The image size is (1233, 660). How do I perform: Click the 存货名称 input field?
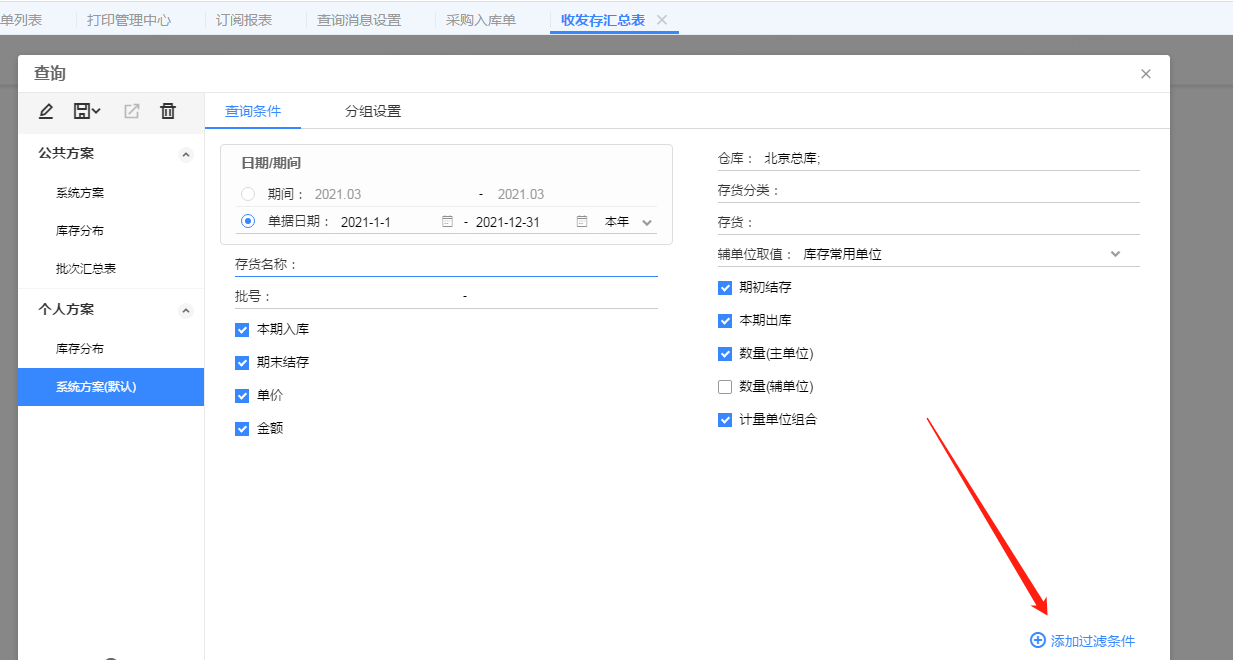480,264
